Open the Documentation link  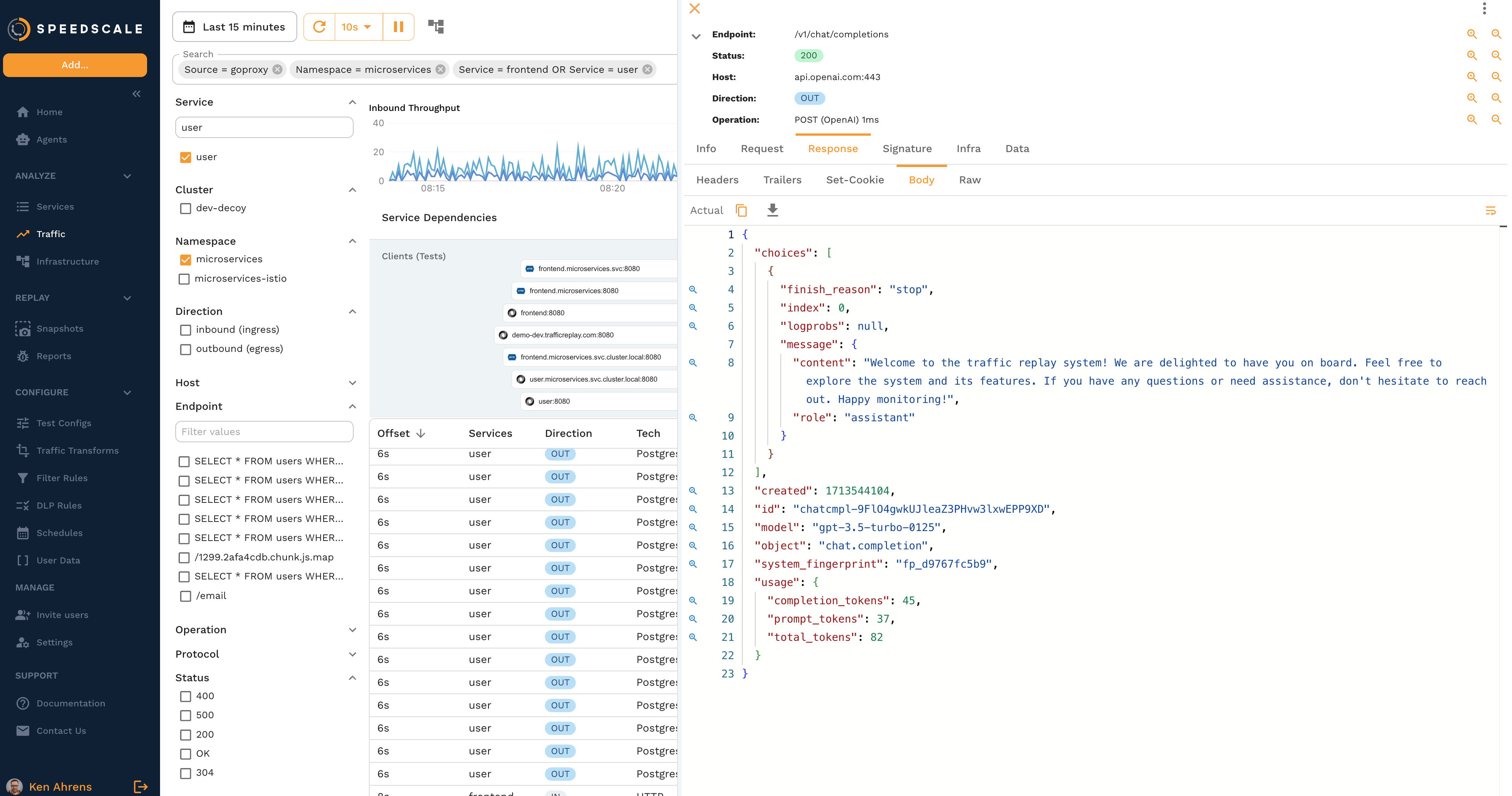click(70, 703)
